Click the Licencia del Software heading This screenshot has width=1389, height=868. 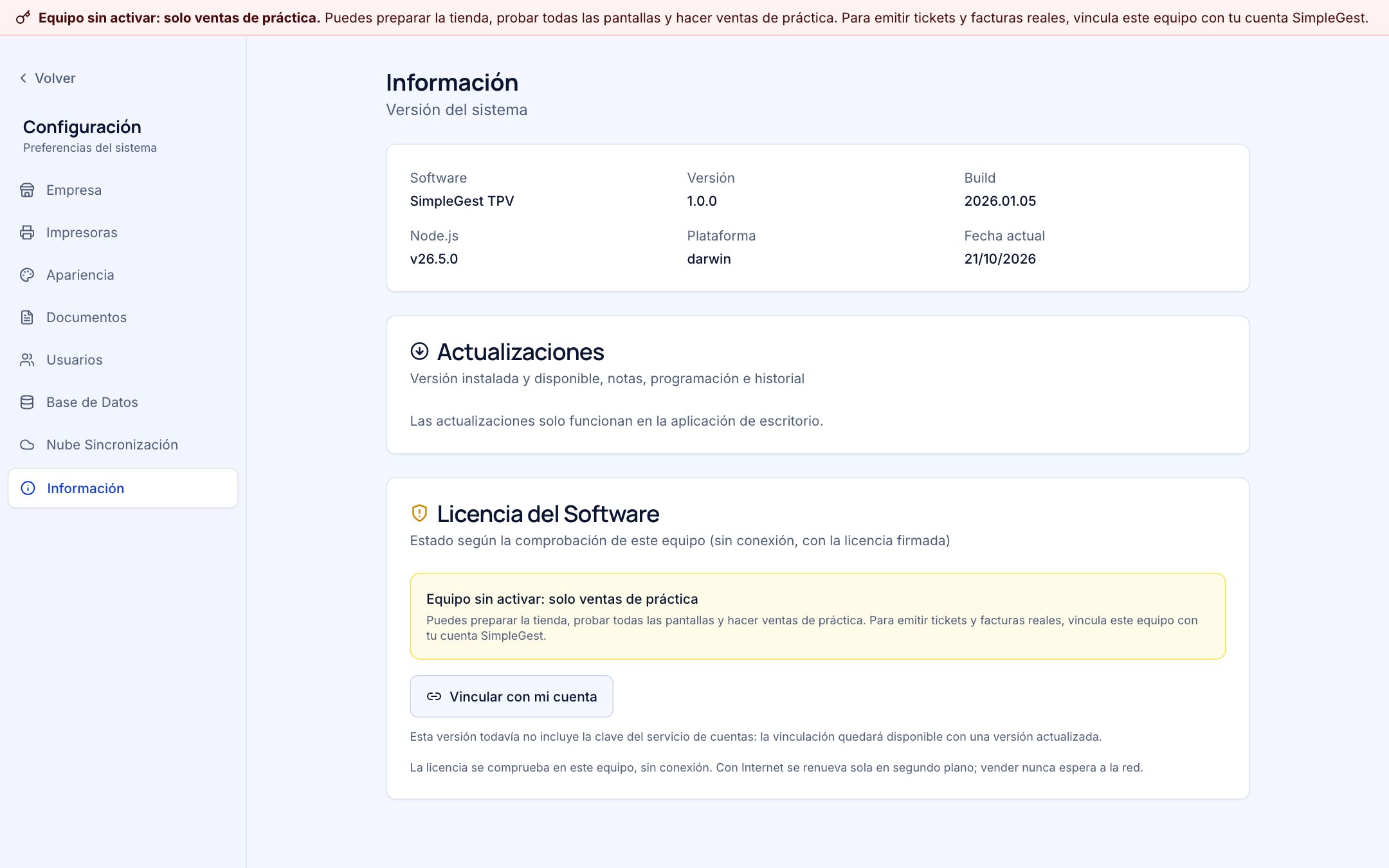[x=548, y=514]
